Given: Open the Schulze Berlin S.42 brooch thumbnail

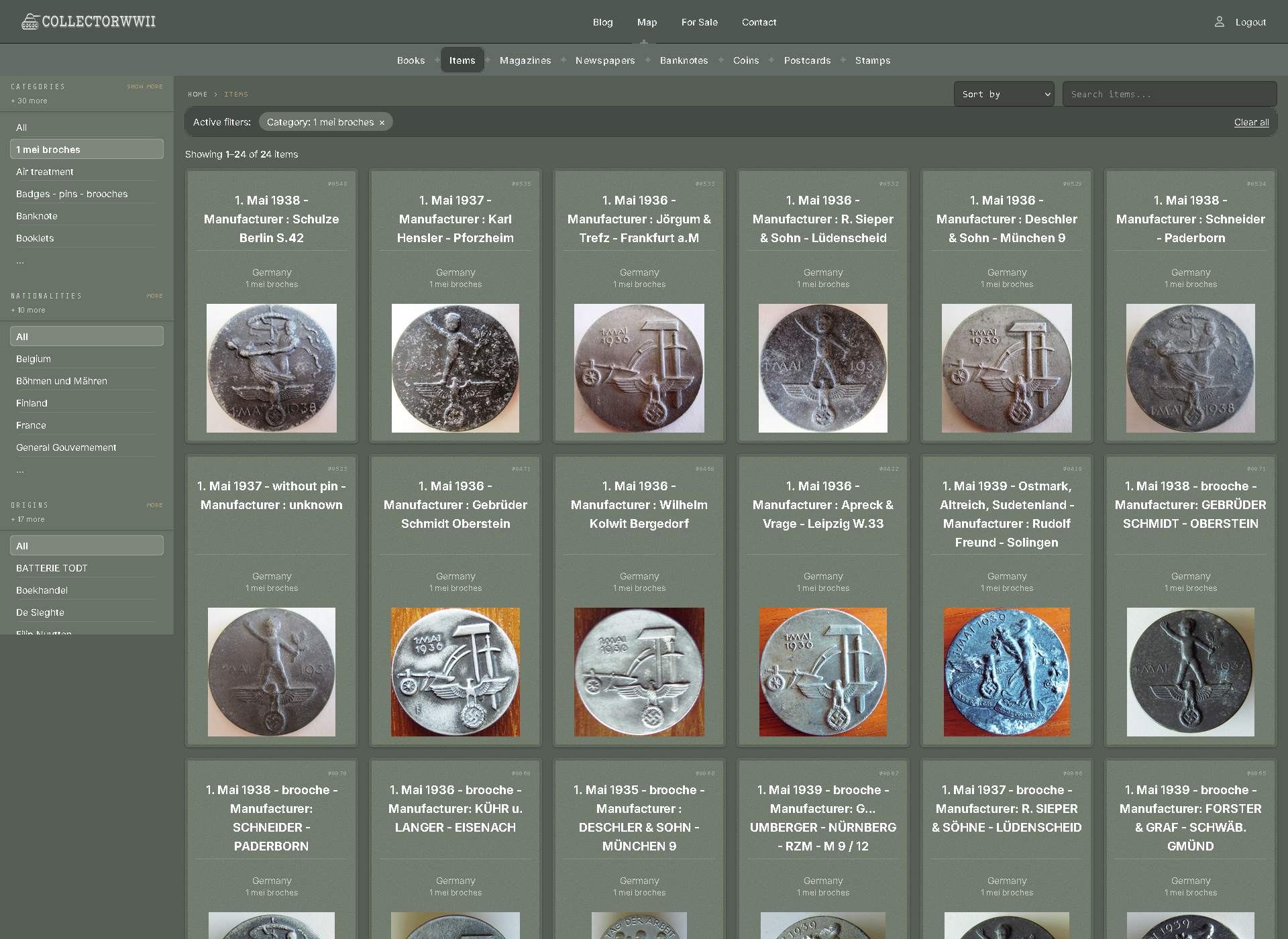Looking at the screenshot, I should (272, 368).
